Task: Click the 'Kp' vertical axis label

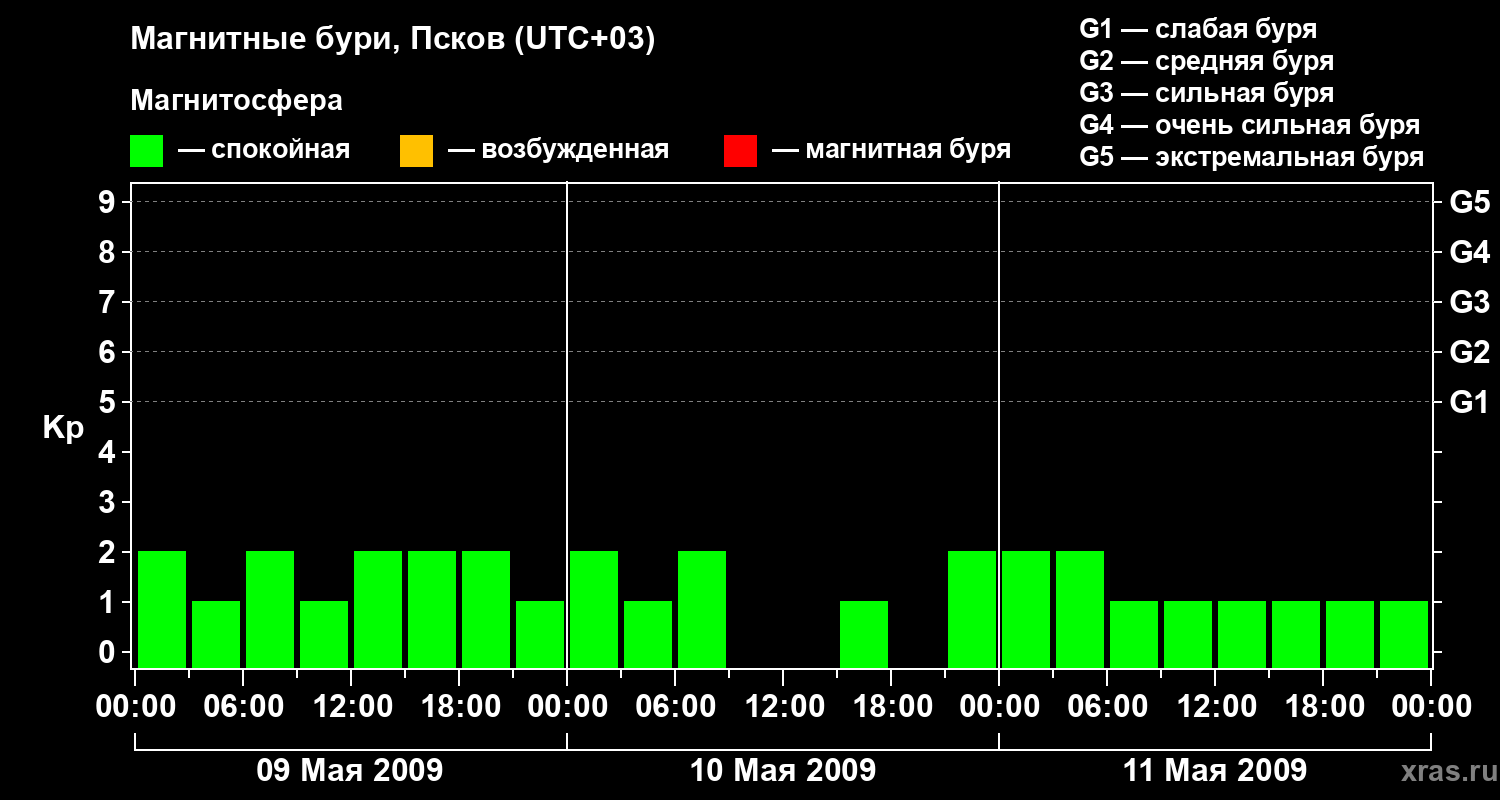Action: click(x=63, y=428)
